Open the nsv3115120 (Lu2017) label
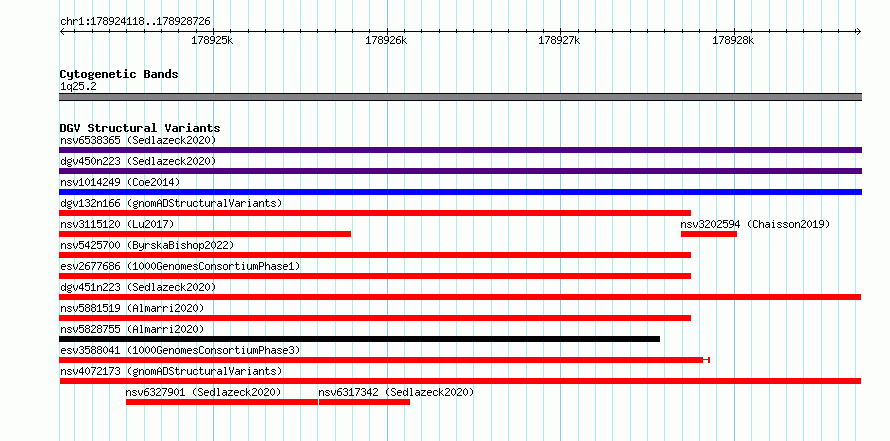 click(117, 224)
